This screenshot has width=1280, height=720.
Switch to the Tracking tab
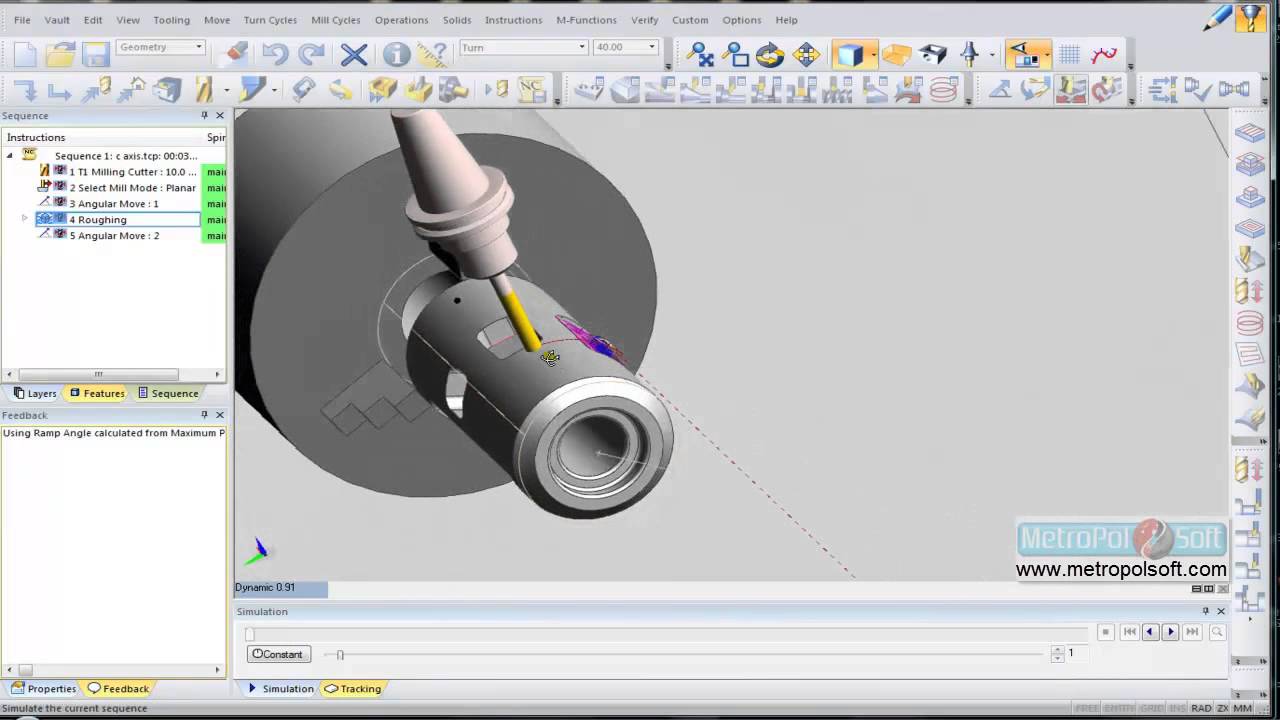pos(353,688)
